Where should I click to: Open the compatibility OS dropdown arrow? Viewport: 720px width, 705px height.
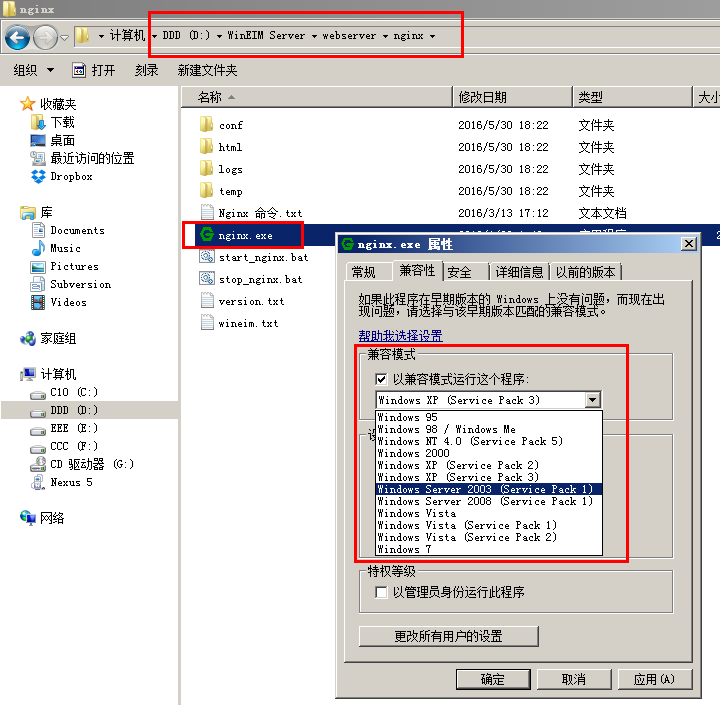point(593,400)
